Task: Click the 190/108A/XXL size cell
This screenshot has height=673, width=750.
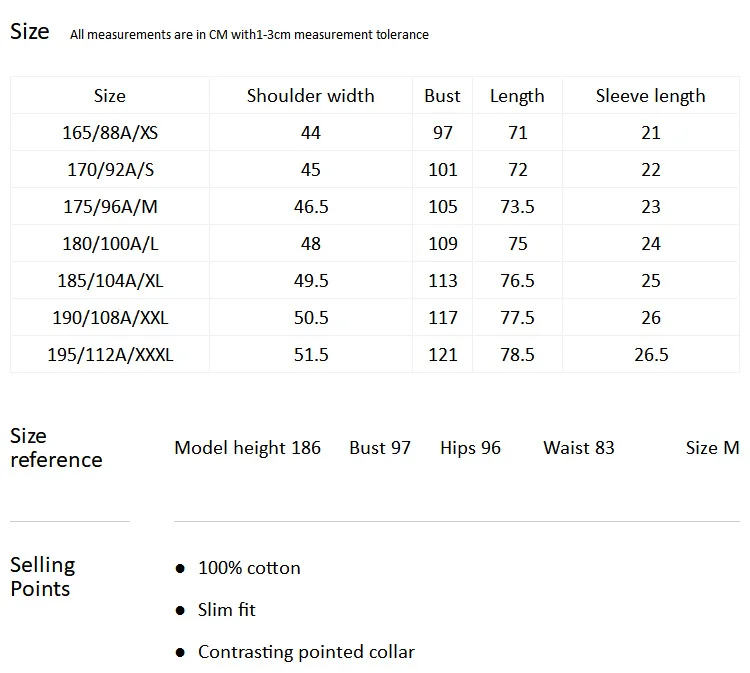Action: pyautogui.click(x=110, y=318)
